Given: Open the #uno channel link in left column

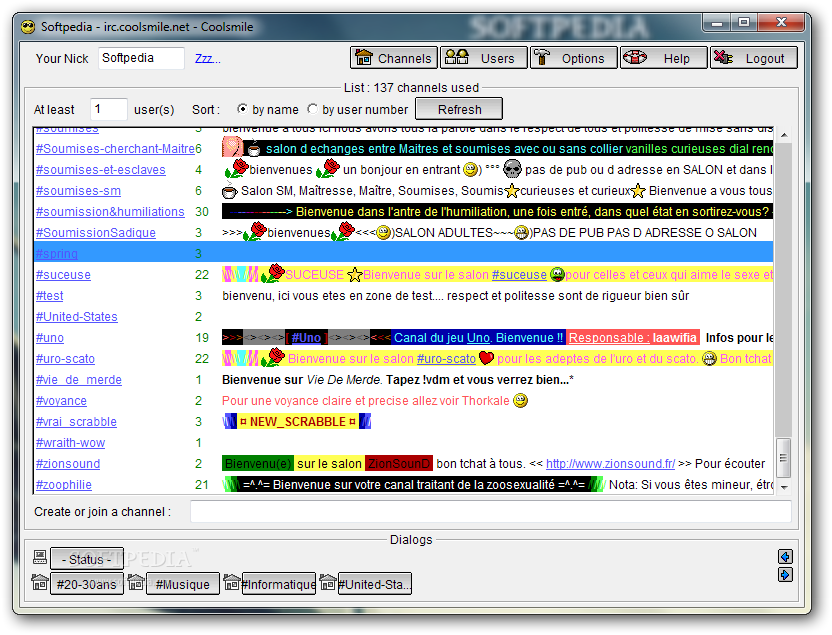Looking at the screenshot, I should click(49, 337).
